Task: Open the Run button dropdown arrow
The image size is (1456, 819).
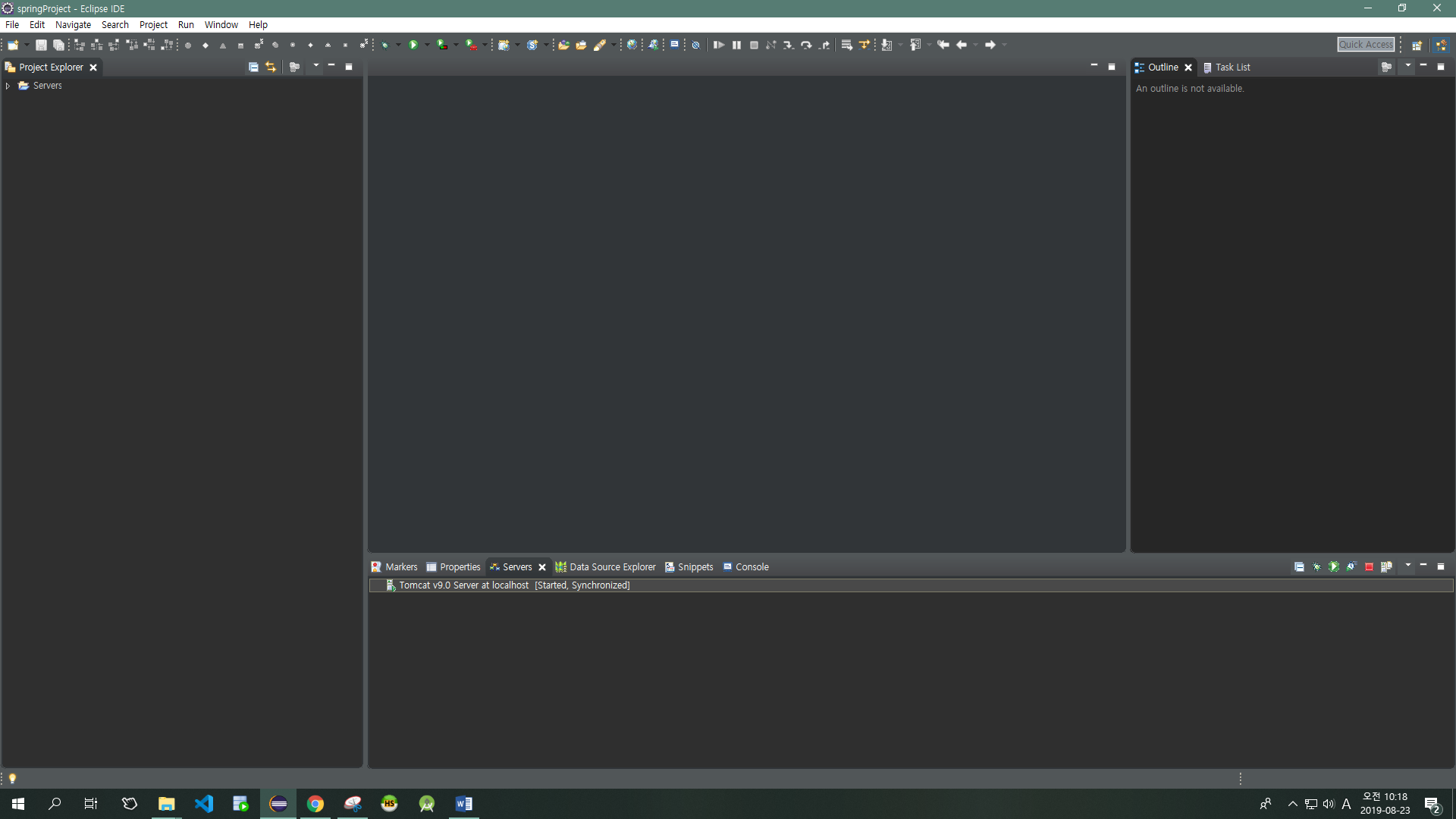Action: tap(427, 45)
